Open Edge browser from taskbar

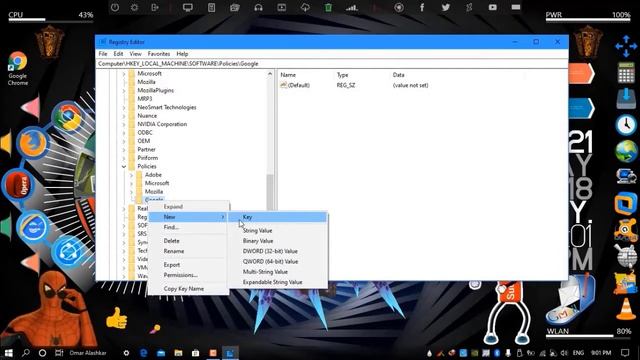tap(144, 353)
